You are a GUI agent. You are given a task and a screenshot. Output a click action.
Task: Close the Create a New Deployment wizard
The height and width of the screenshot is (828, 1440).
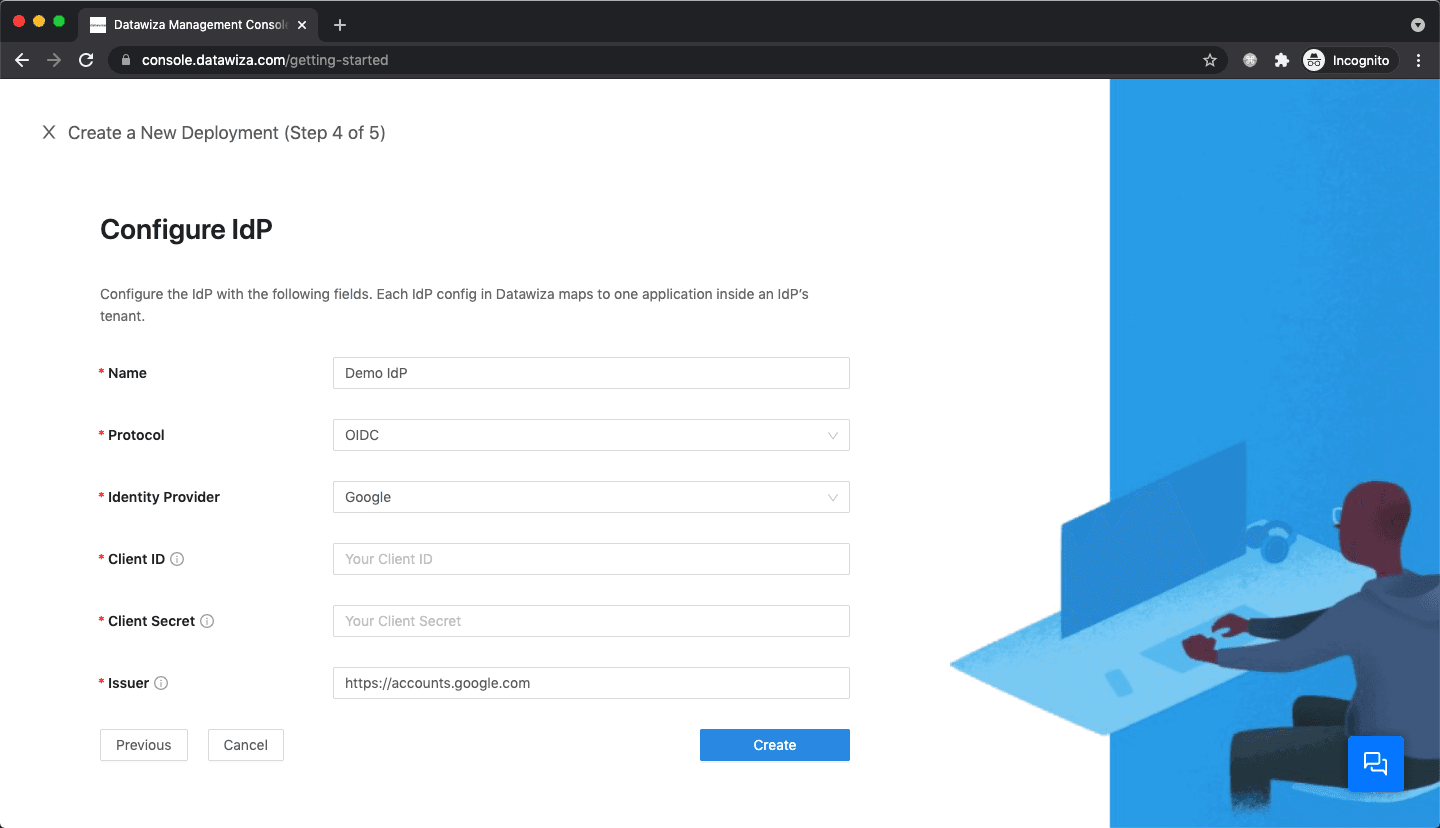coord(48,132)
